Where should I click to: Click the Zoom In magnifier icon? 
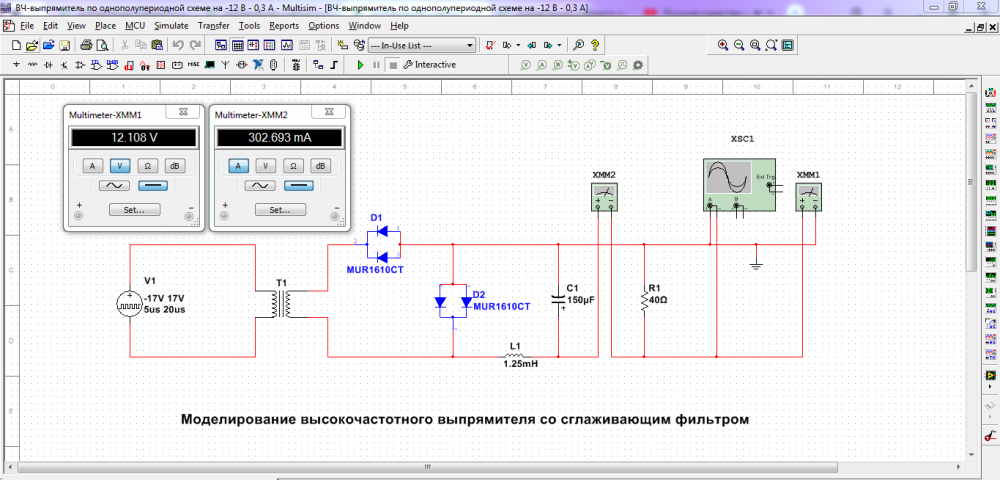coord(723,46)
